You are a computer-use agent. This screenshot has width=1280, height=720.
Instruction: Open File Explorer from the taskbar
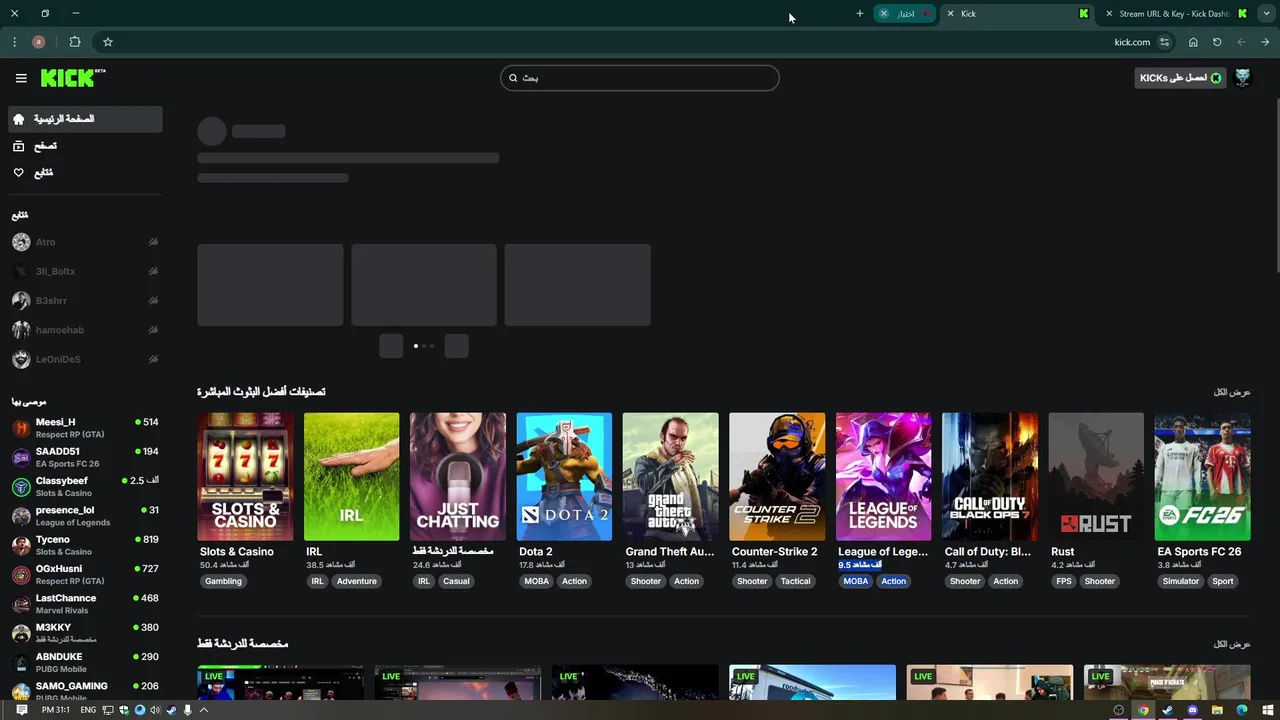tap(1217, 710)
